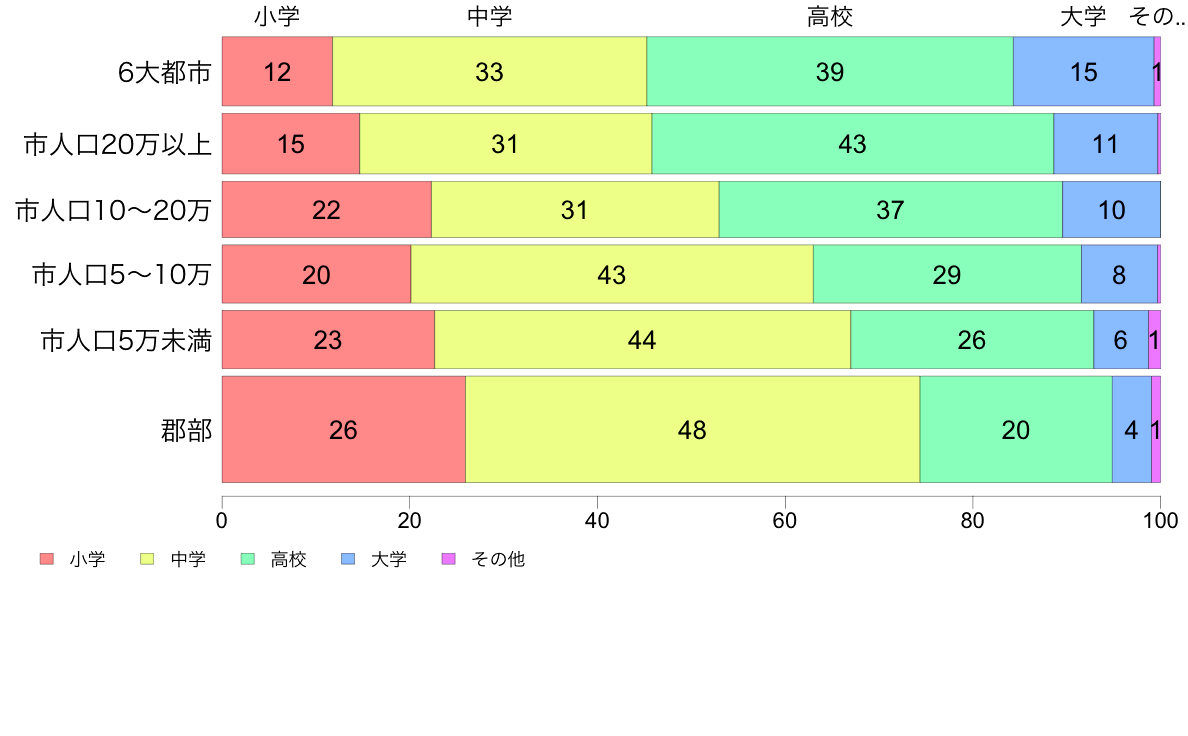This screenshot has width=1188, height=736.
Task: Click the green 高校 legend swatch
Action: (248, 559)
